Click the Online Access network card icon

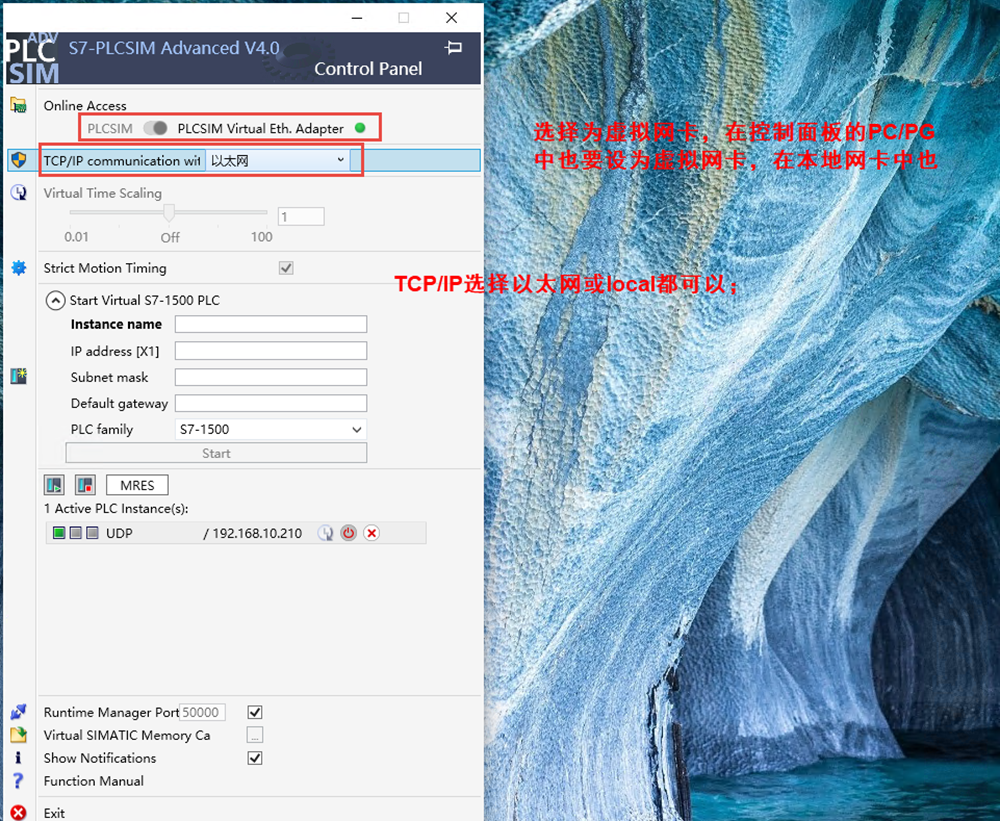18,105
